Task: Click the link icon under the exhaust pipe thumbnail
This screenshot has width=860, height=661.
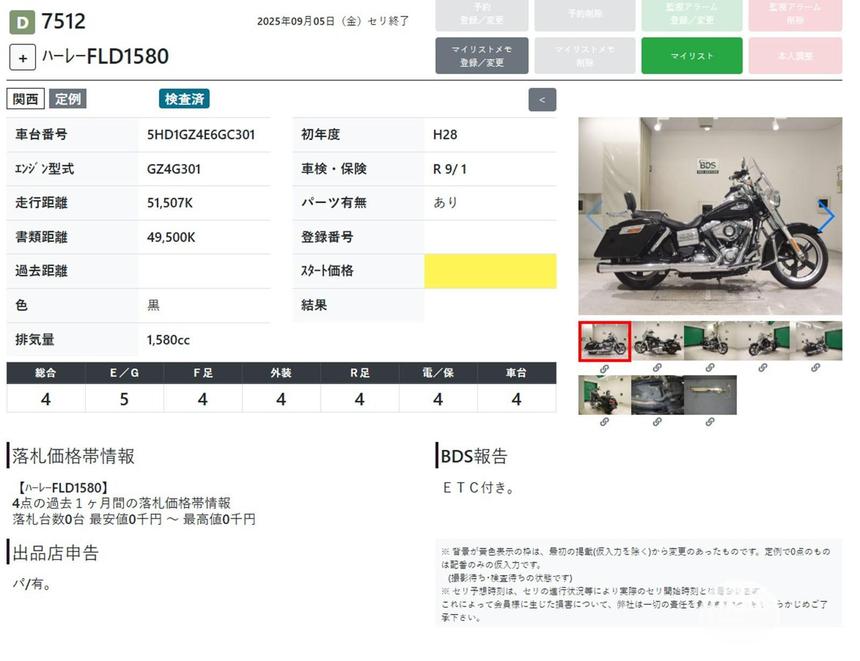Action: click(710, 422)
